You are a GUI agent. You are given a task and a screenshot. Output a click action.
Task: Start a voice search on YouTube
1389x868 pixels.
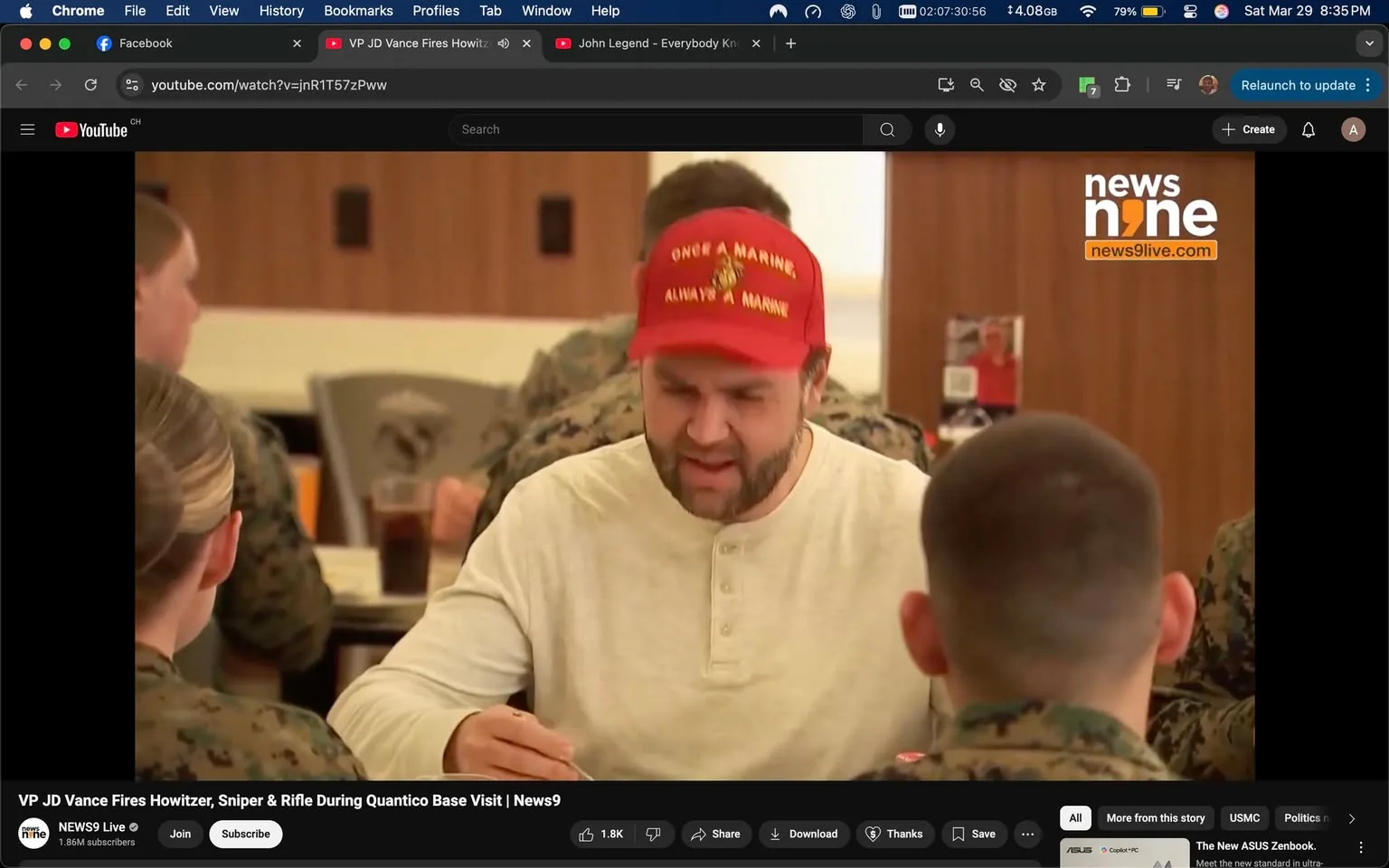coord(940,129)
